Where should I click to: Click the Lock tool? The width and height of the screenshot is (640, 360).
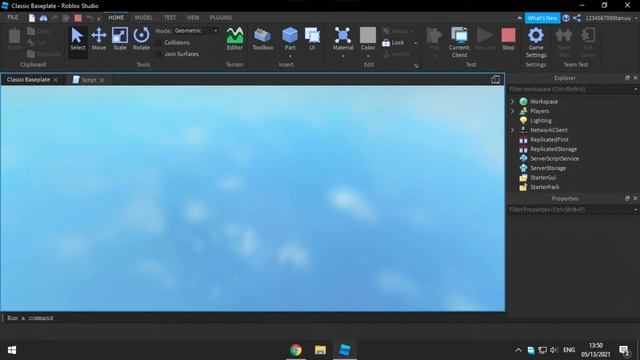[393, 42]
